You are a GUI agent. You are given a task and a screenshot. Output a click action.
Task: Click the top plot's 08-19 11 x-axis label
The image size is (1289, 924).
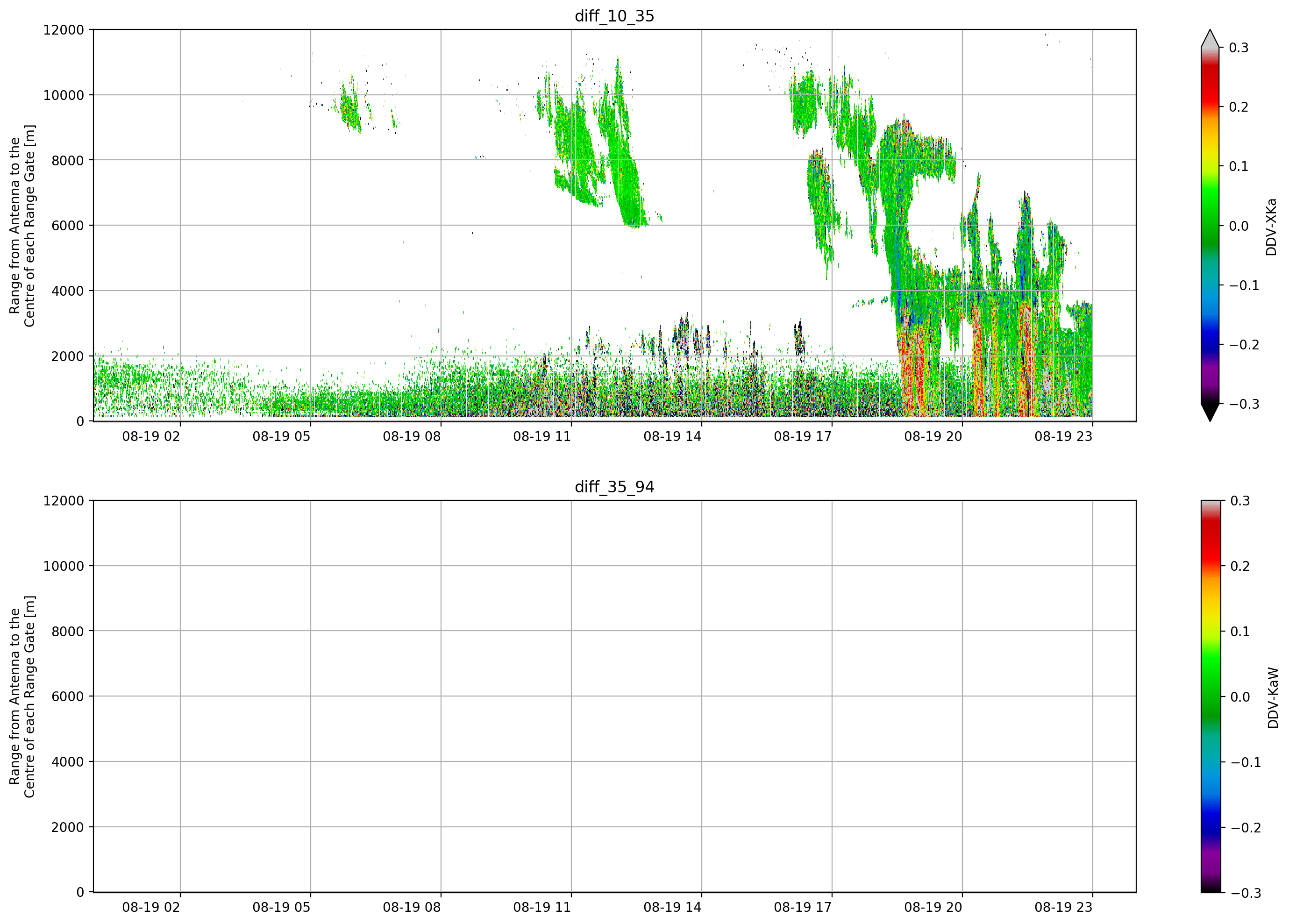click(542, 436)
